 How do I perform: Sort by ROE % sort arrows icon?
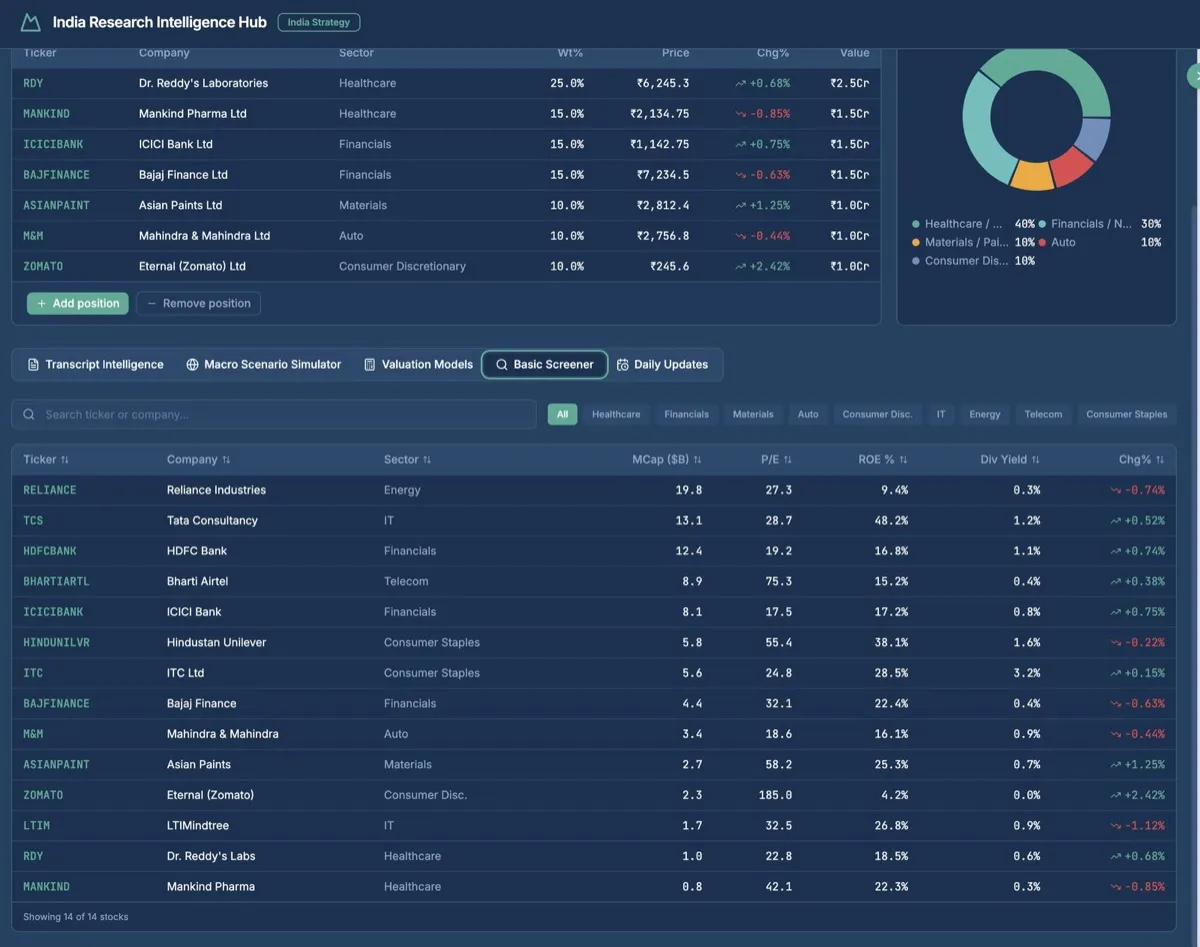(903, 460)
